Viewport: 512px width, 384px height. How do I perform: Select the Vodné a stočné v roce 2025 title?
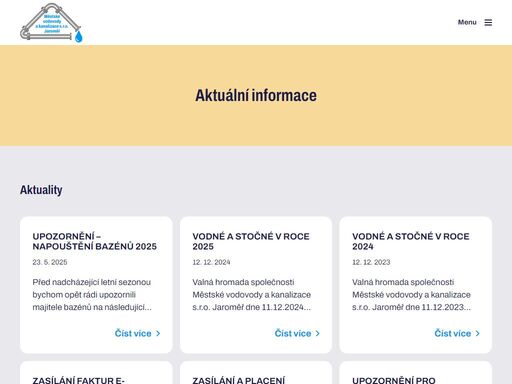(251, 241)
